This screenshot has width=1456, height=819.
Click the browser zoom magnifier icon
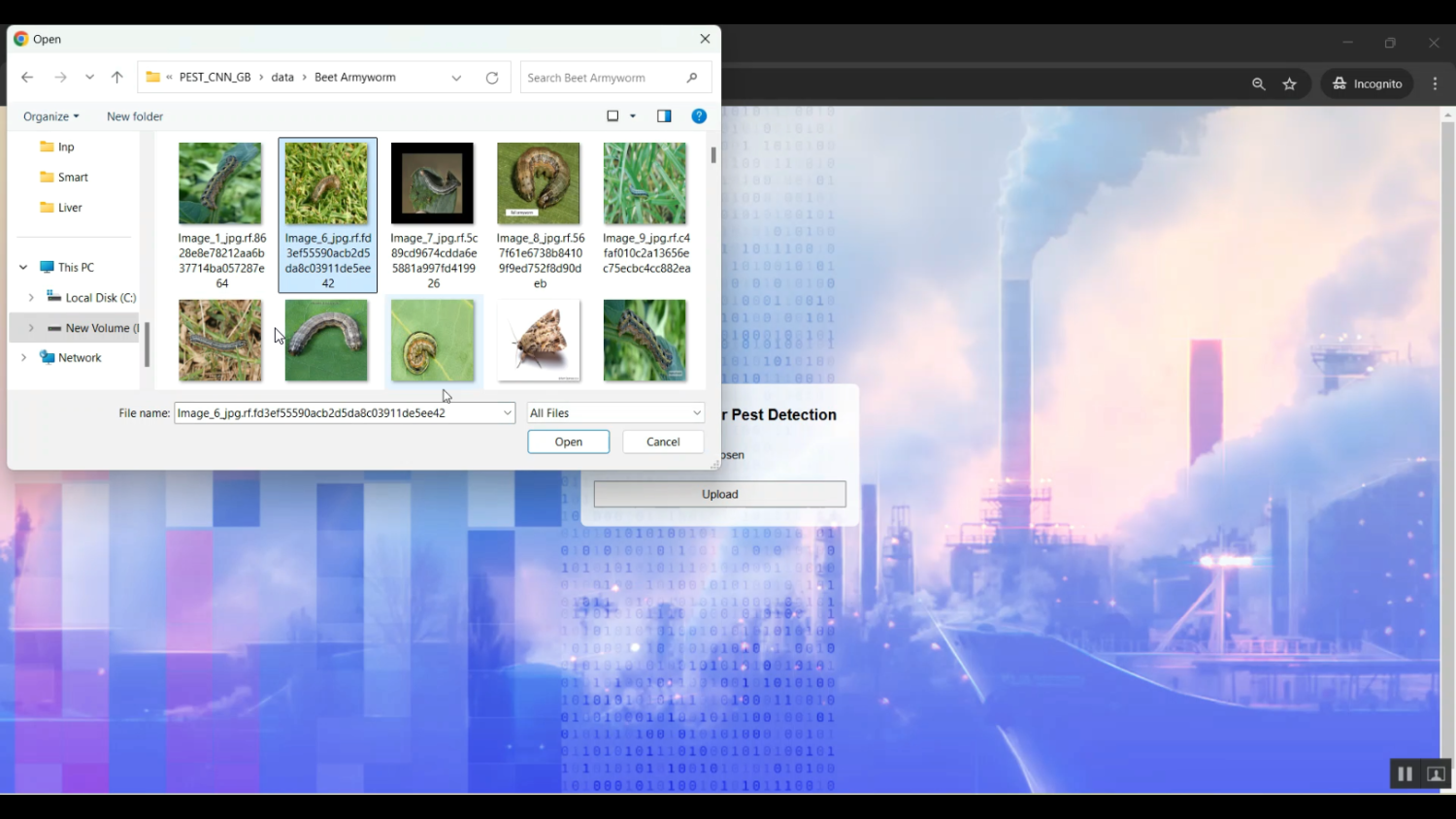click(1258, 84)
